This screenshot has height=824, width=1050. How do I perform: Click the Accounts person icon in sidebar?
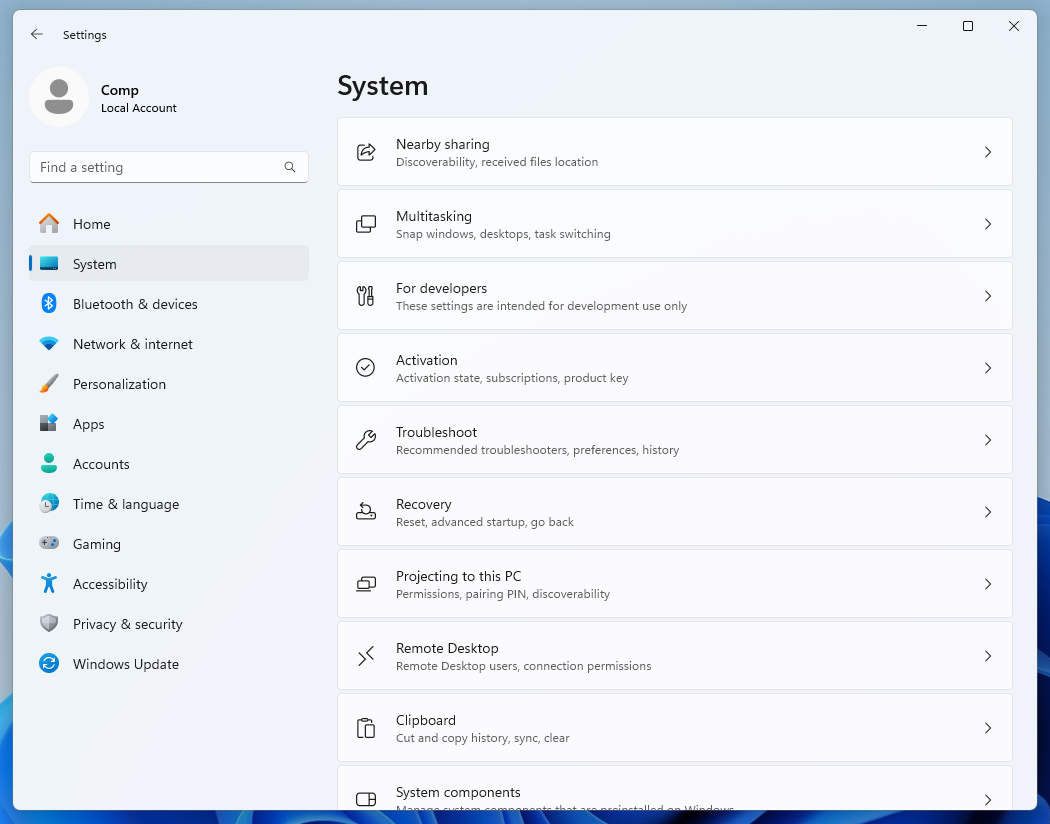click(x=49, y=463)
